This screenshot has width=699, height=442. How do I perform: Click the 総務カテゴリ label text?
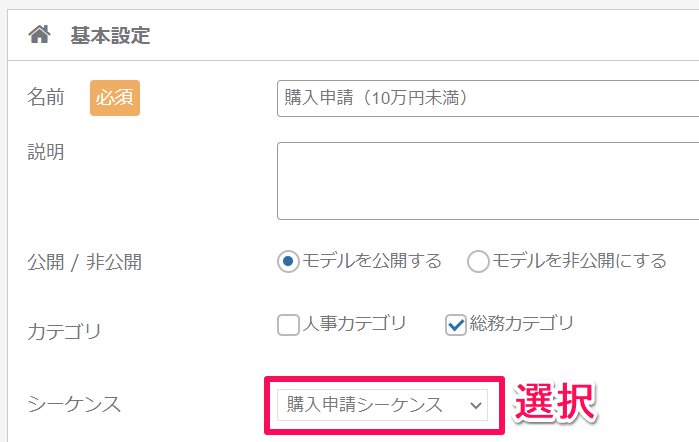click(522, 323)
